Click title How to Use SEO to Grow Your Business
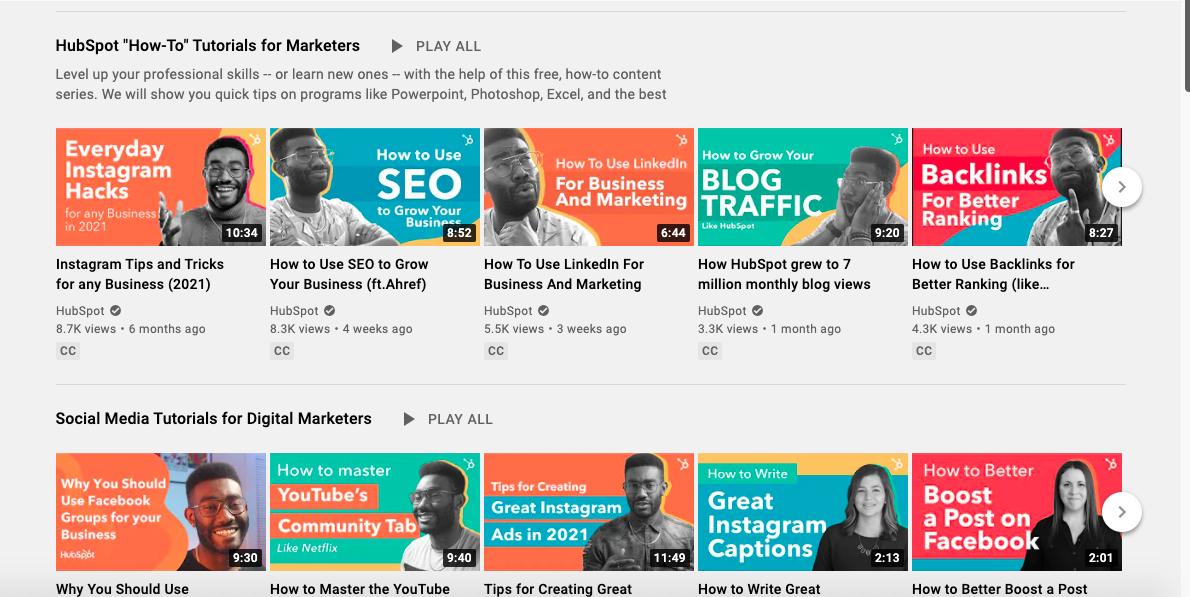The image size is (1190, 597). pos(349,274)
